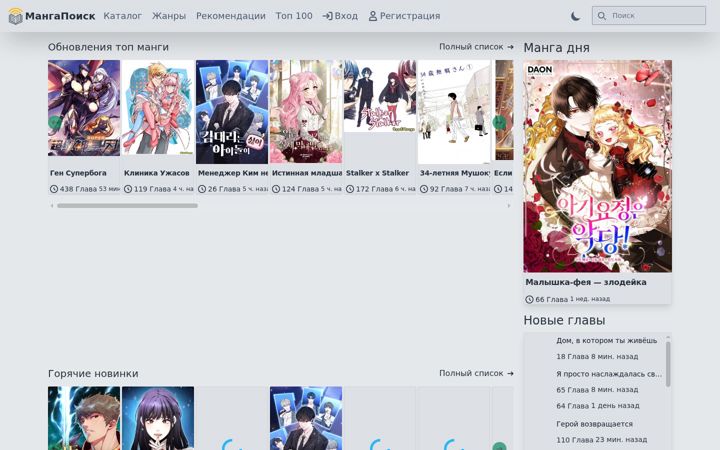The width and height of the screenshot is (720, 450).
Task: Click 438 Глава chapter link
Action: (78, 189)
